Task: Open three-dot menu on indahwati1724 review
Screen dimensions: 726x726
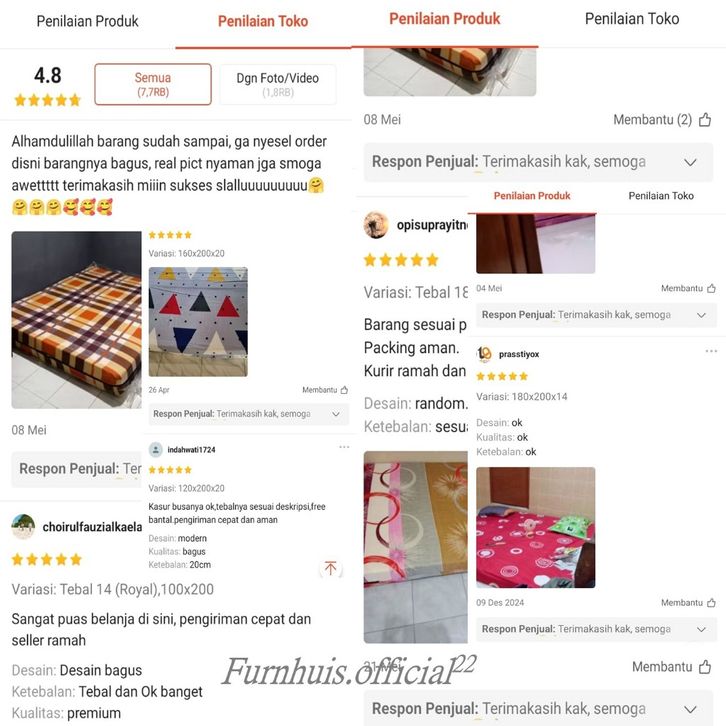Action: (x=344, y=447)
